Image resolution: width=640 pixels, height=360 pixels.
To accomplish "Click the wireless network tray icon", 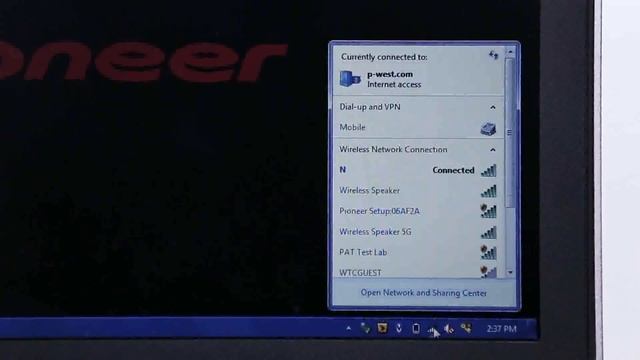I will [x=432, y=330].
